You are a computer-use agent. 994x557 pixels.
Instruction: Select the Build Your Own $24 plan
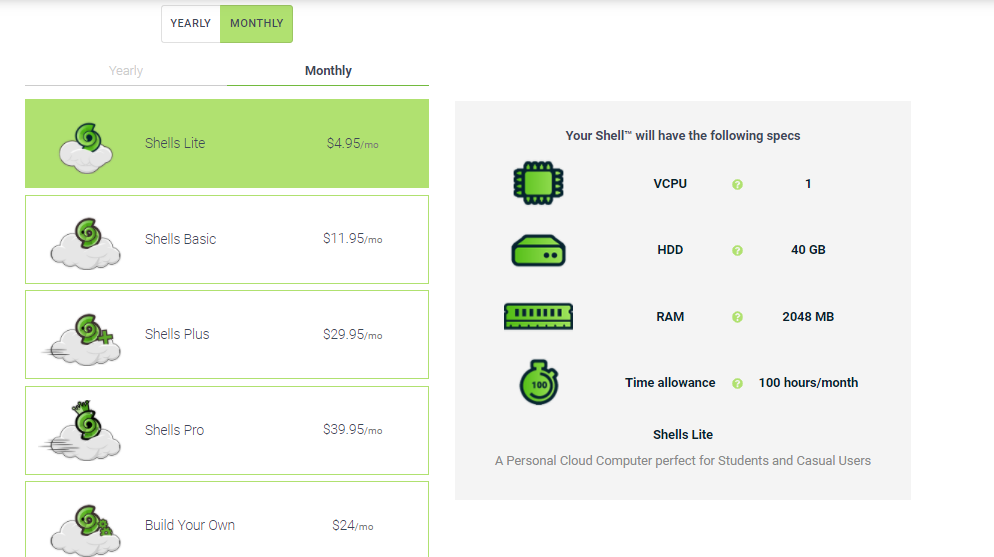(x=227, y=525)
